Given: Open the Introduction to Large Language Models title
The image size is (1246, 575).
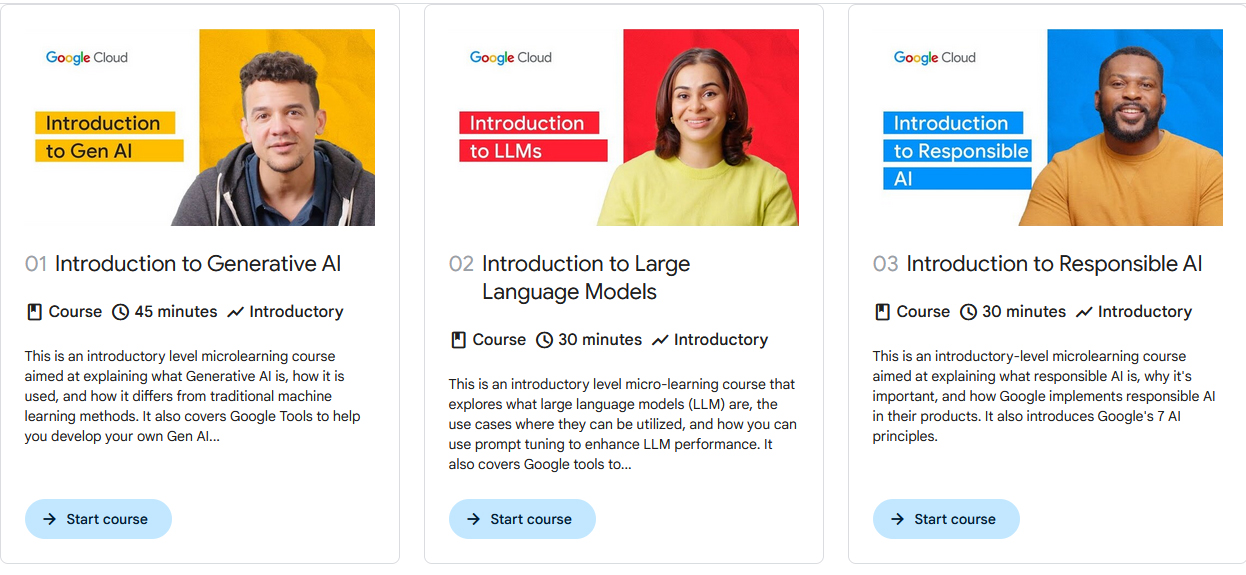Looking at the screenshot, I should pyautogui.click(x=586, y=278).
